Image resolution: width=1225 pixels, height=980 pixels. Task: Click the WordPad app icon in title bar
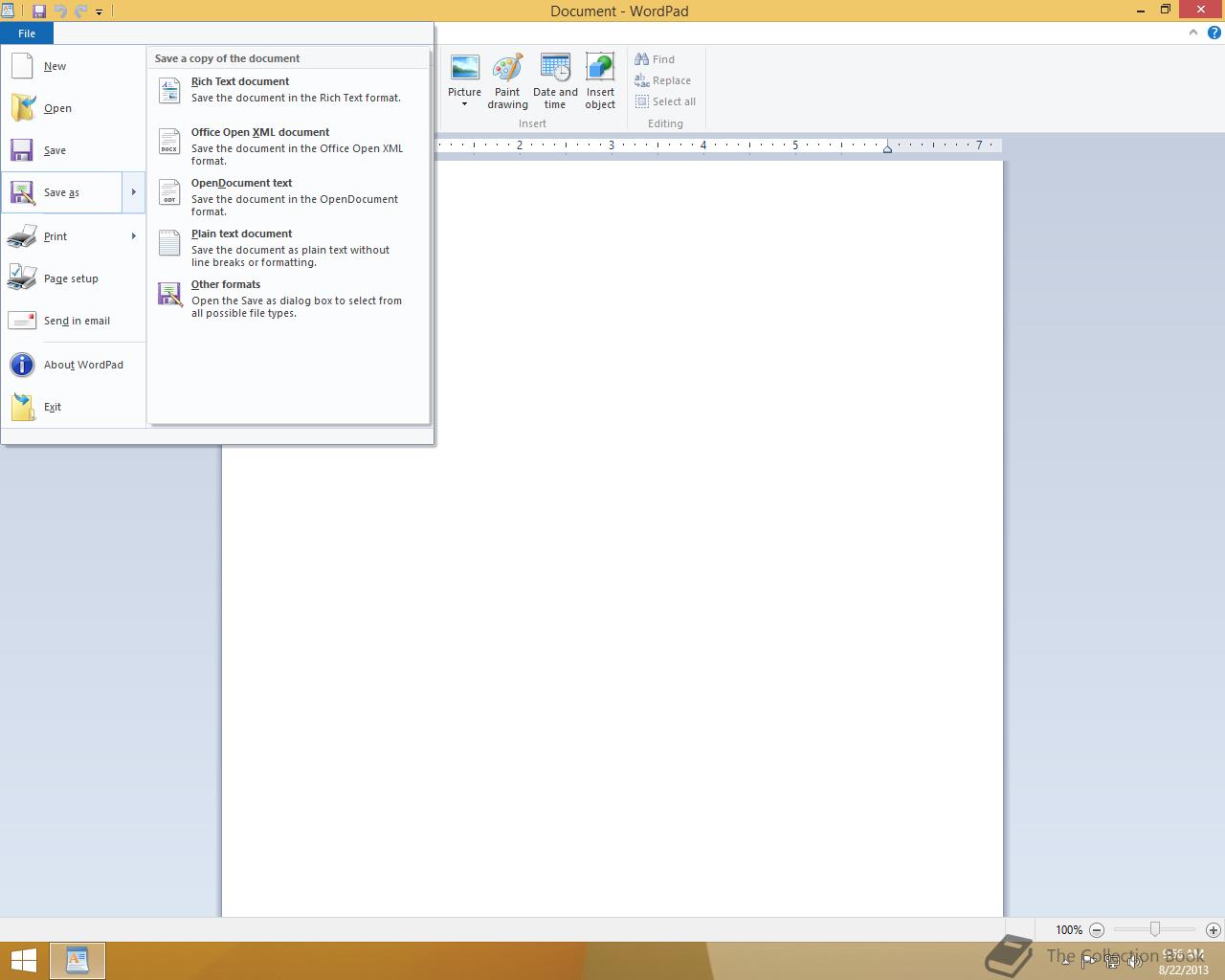coord(8,11)
